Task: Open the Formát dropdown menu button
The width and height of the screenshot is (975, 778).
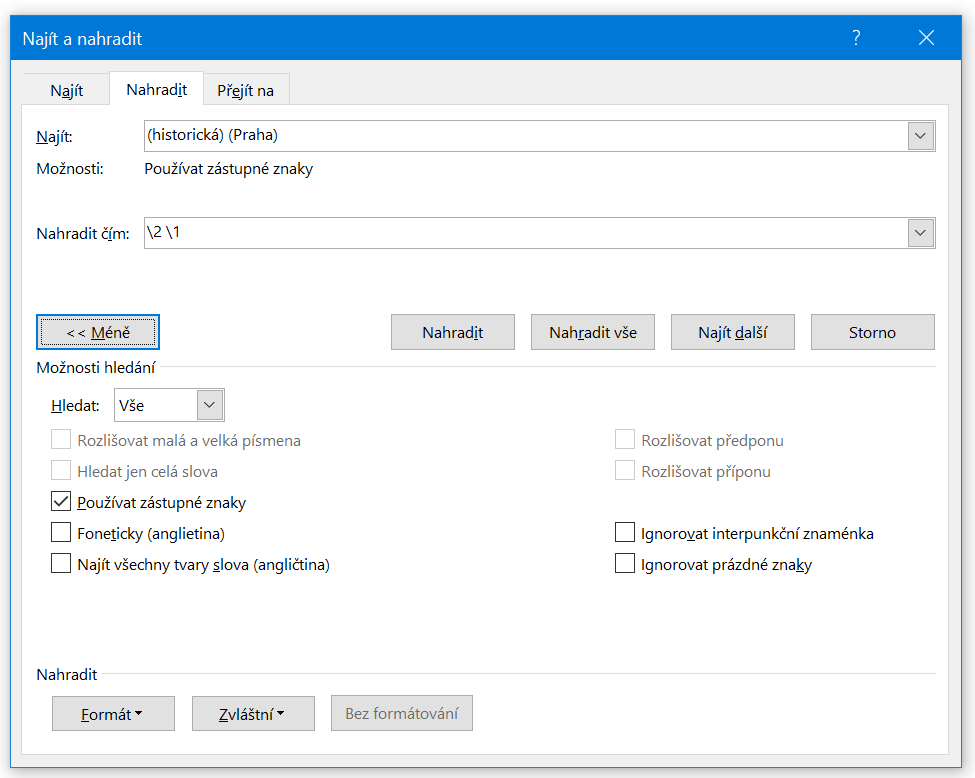Action: point(113,713)
